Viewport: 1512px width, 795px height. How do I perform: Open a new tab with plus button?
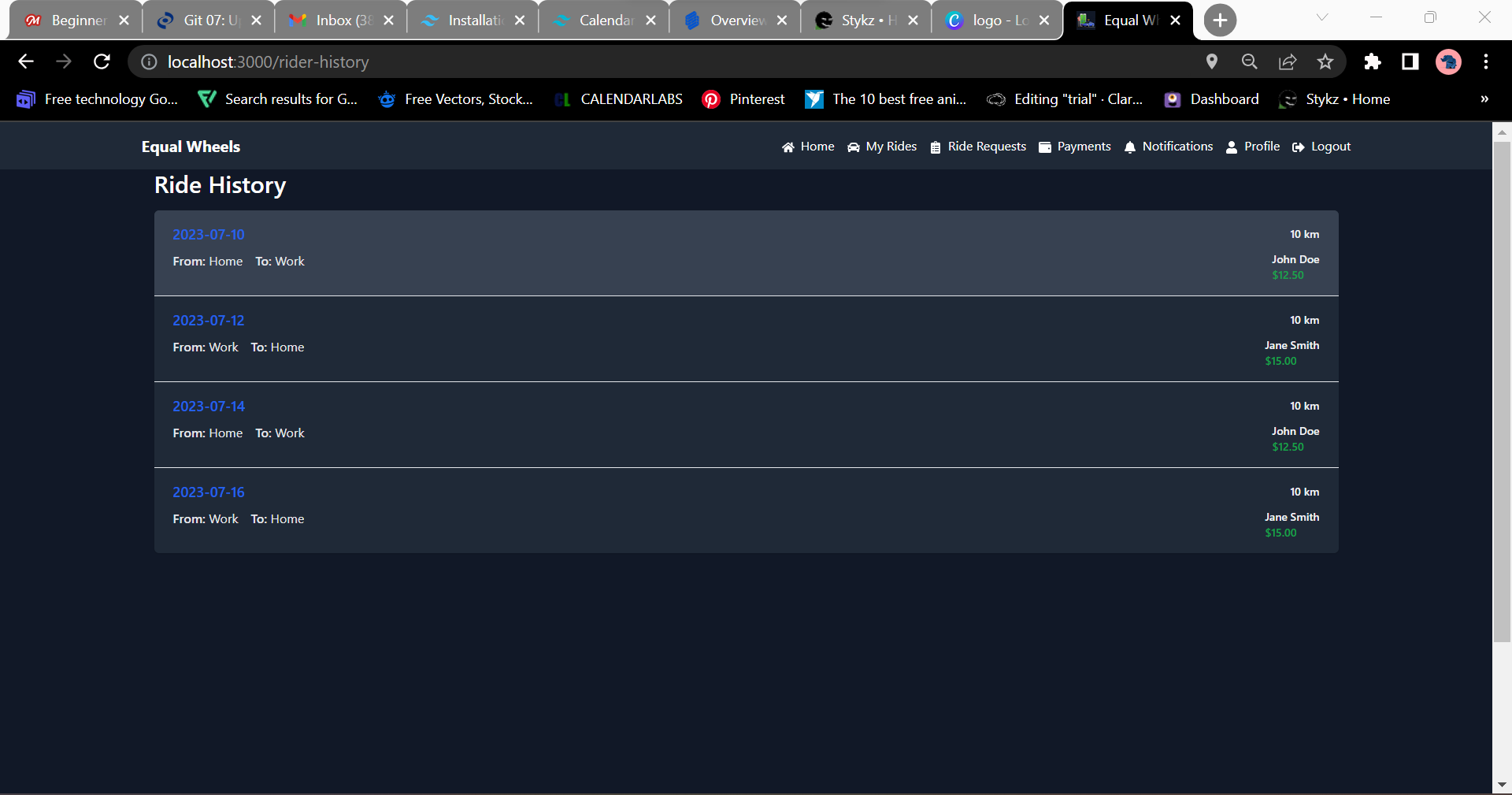1220,20
